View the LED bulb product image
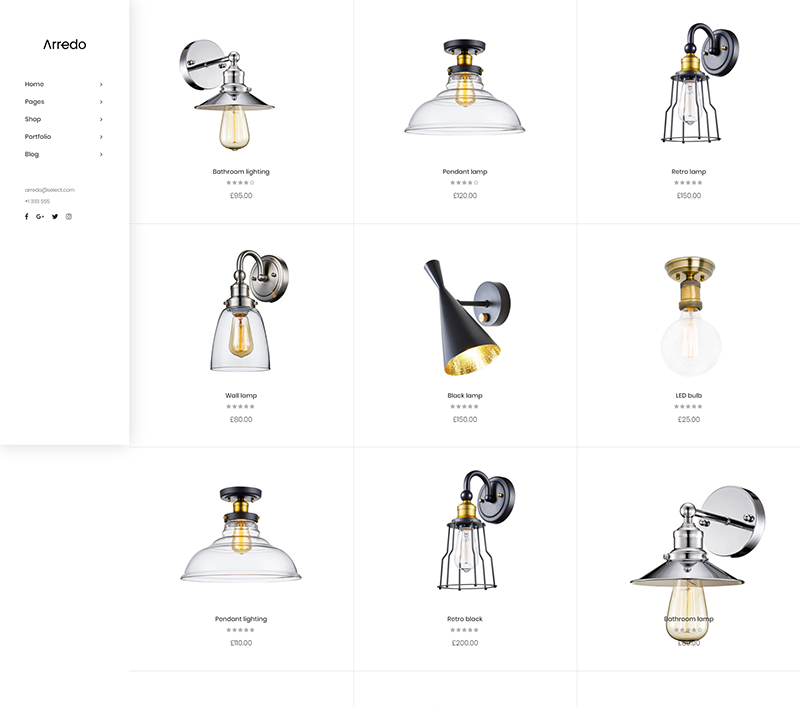 (x=690, y=317)
